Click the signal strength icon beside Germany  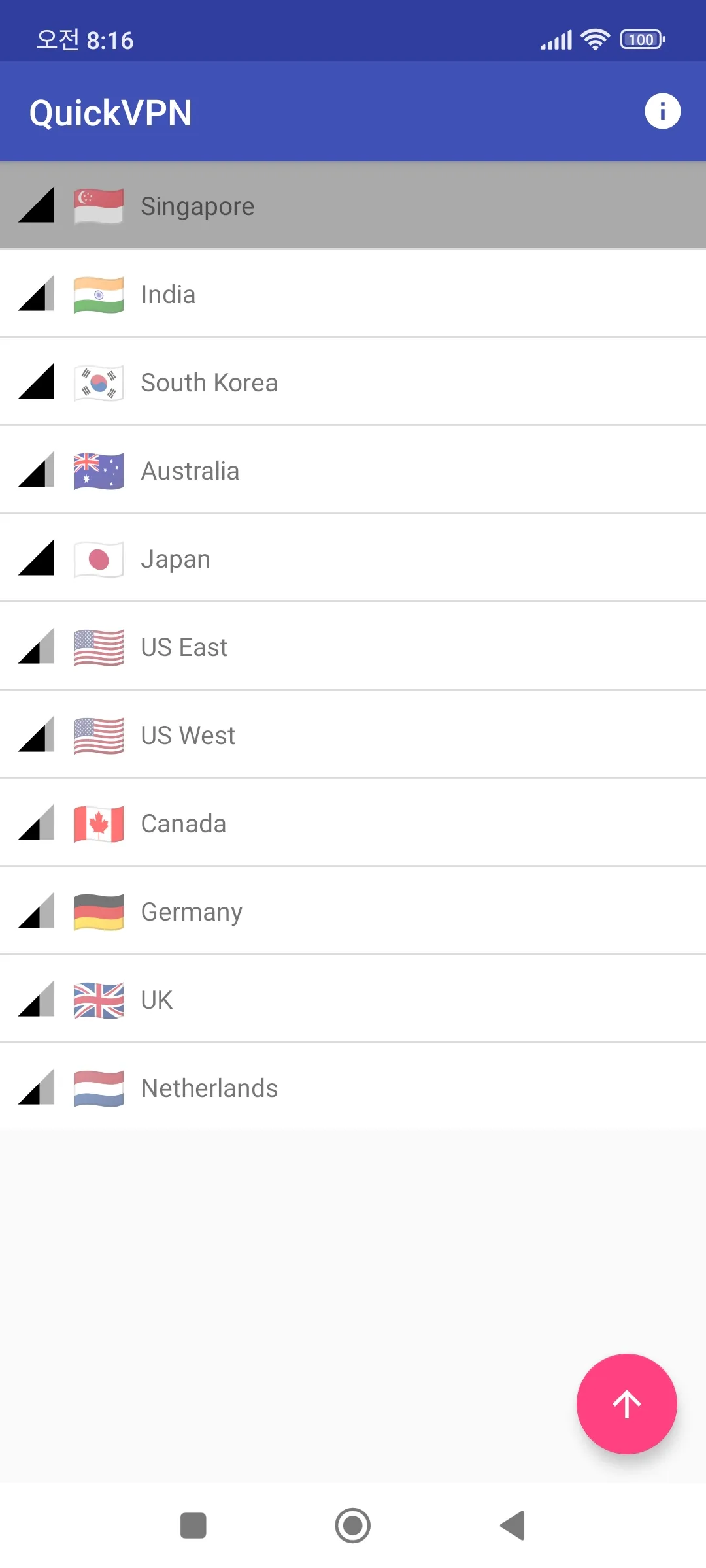click(x=37, y=911)
